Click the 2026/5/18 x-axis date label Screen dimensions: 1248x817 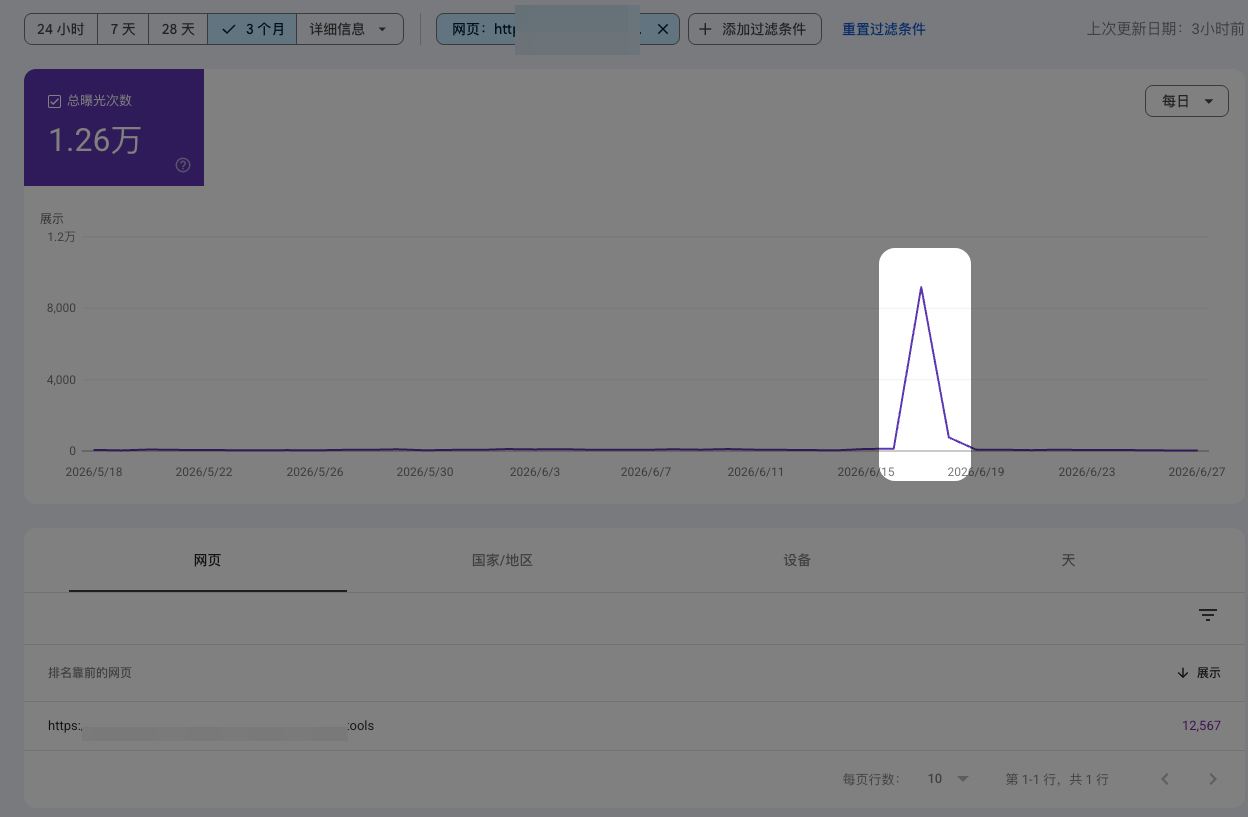(x=94, y=471)
